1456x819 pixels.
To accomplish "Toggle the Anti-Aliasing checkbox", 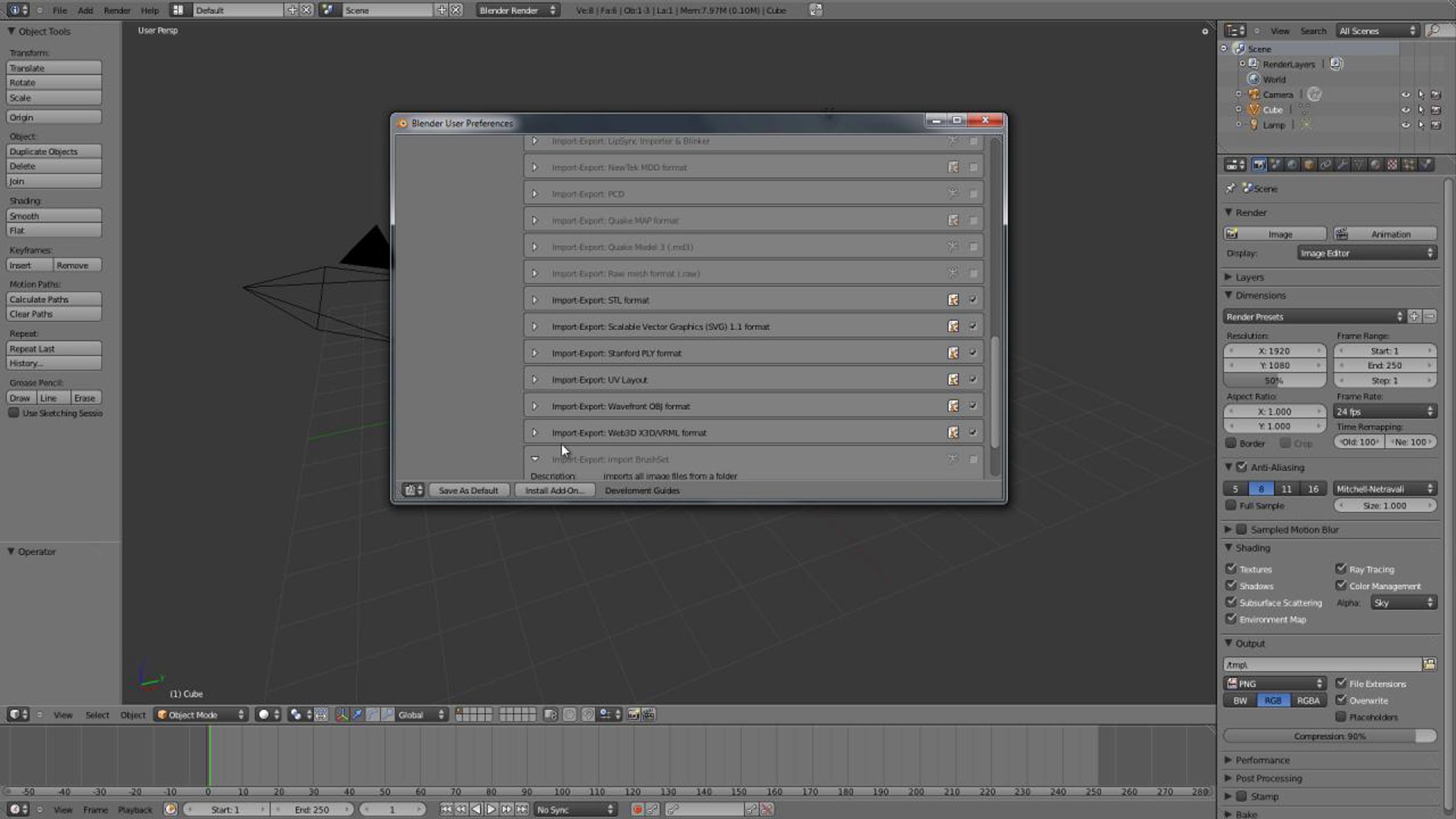I will (x=1242, y=467).
